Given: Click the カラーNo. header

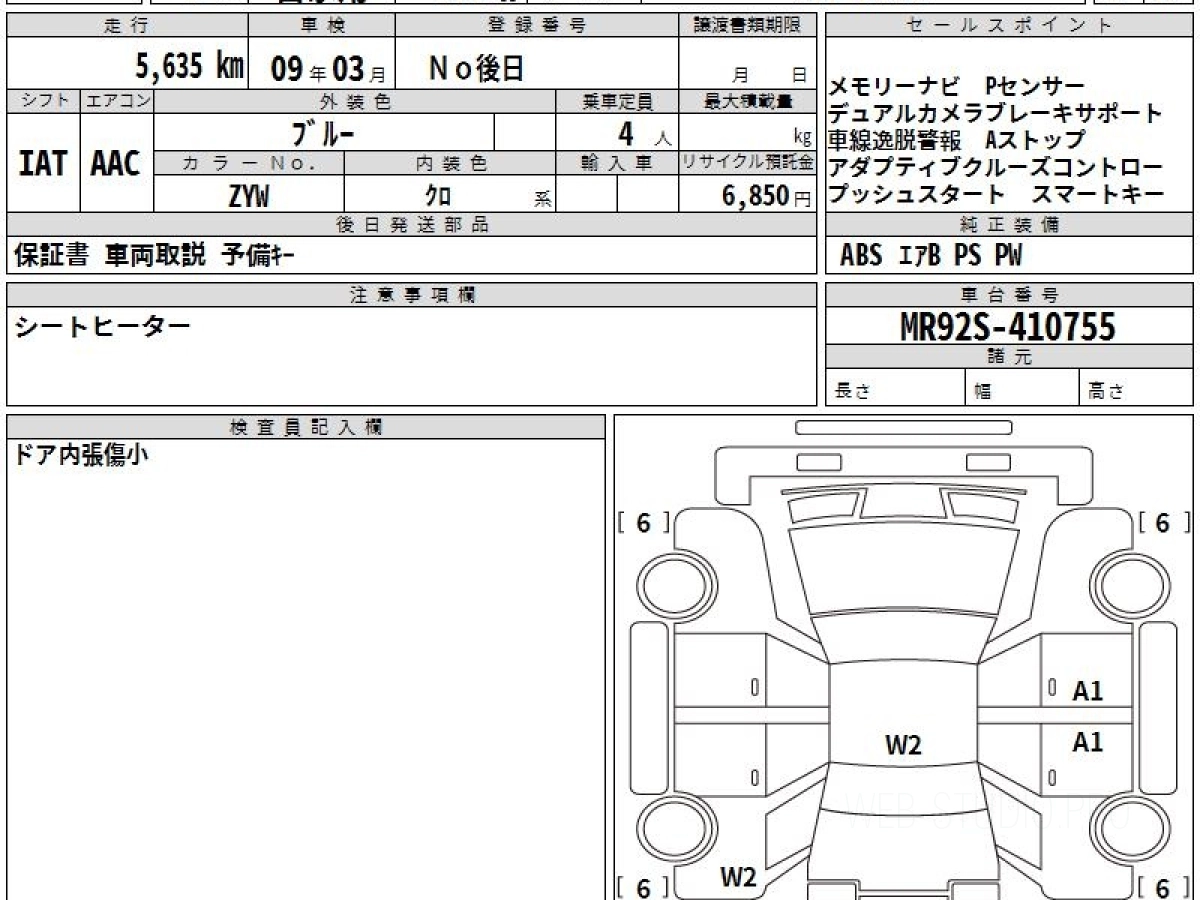Looking at the screenshot, I should pyautogui.click(x=250, y=163).
